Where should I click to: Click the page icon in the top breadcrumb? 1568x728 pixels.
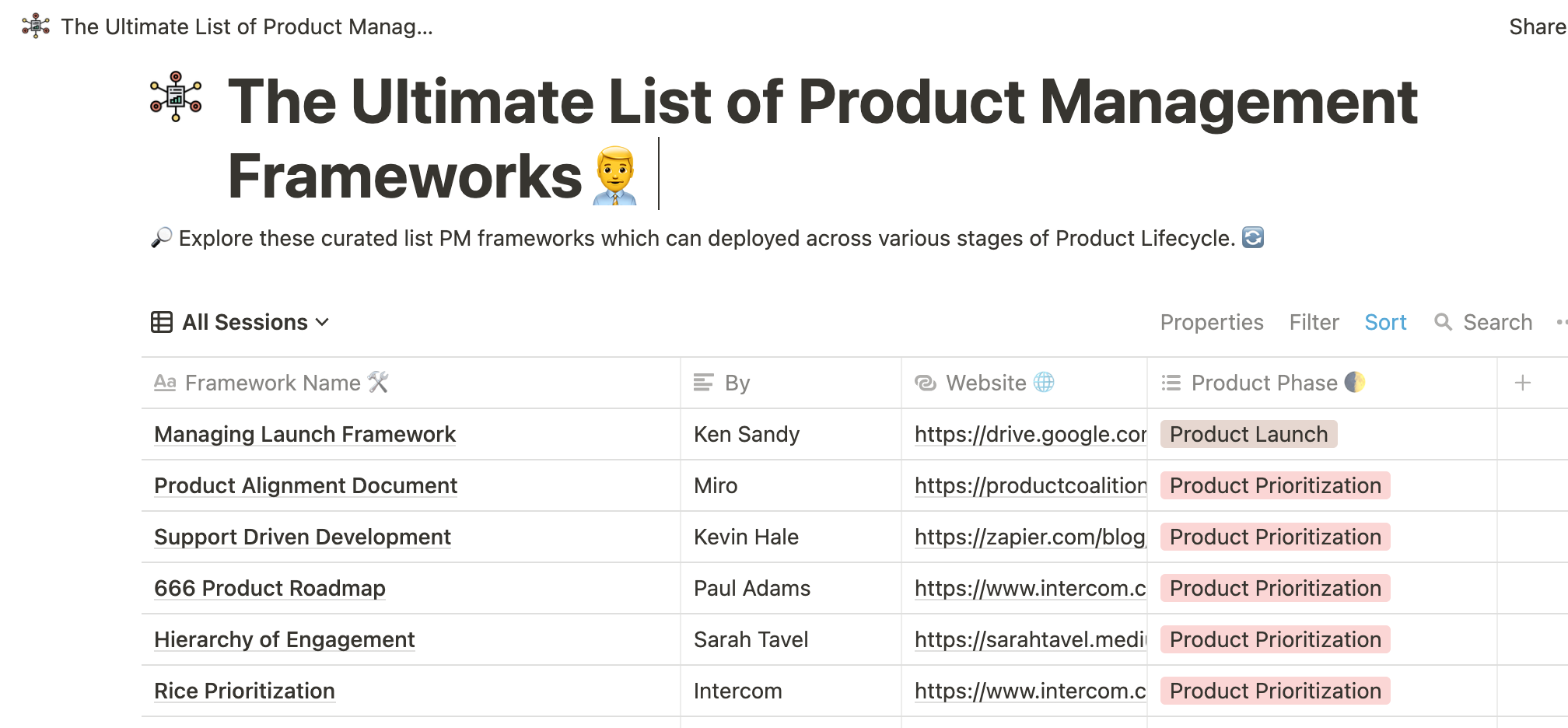[35, 25]
